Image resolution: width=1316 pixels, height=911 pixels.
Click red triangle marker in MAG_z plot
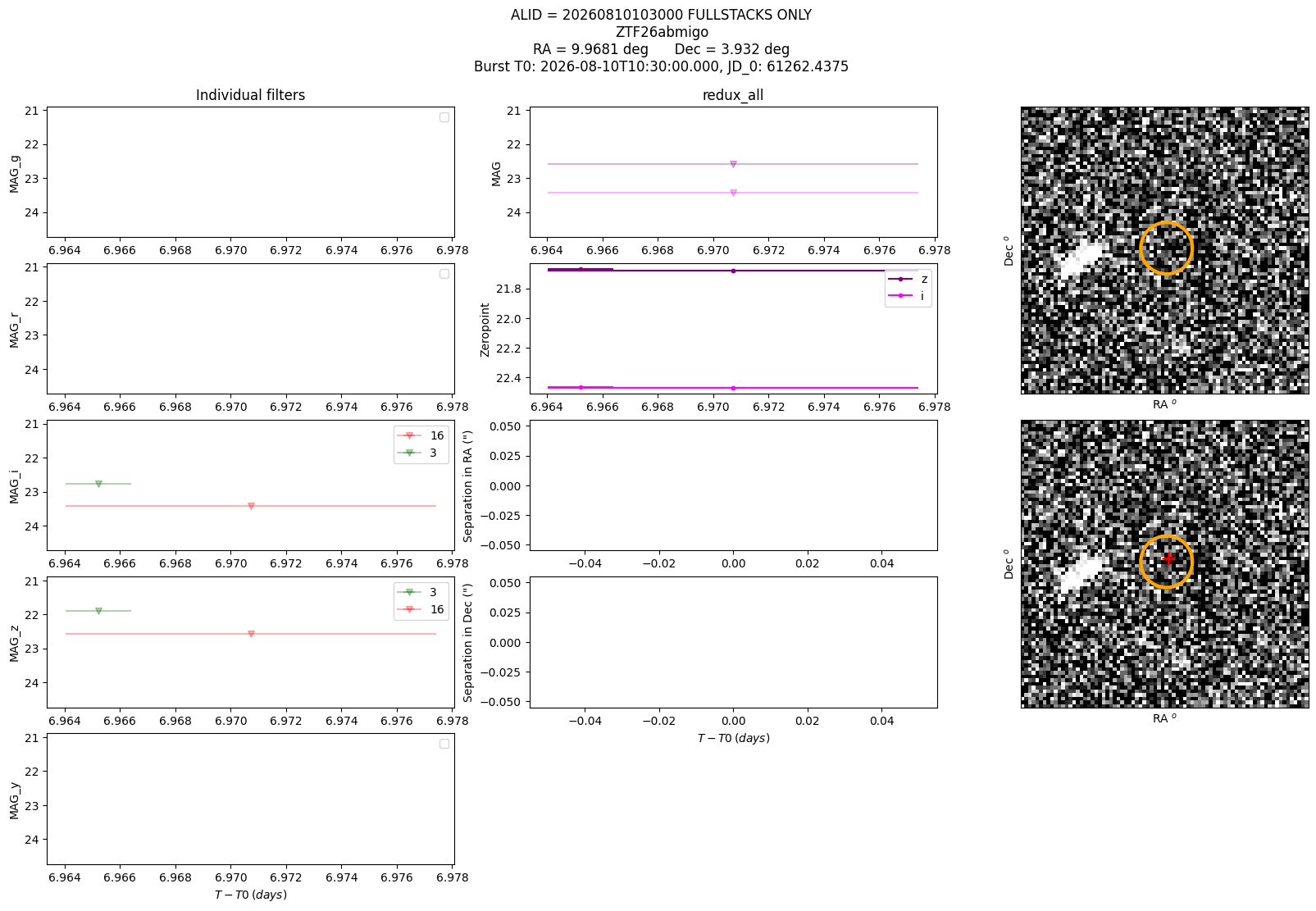pos(251,634)
